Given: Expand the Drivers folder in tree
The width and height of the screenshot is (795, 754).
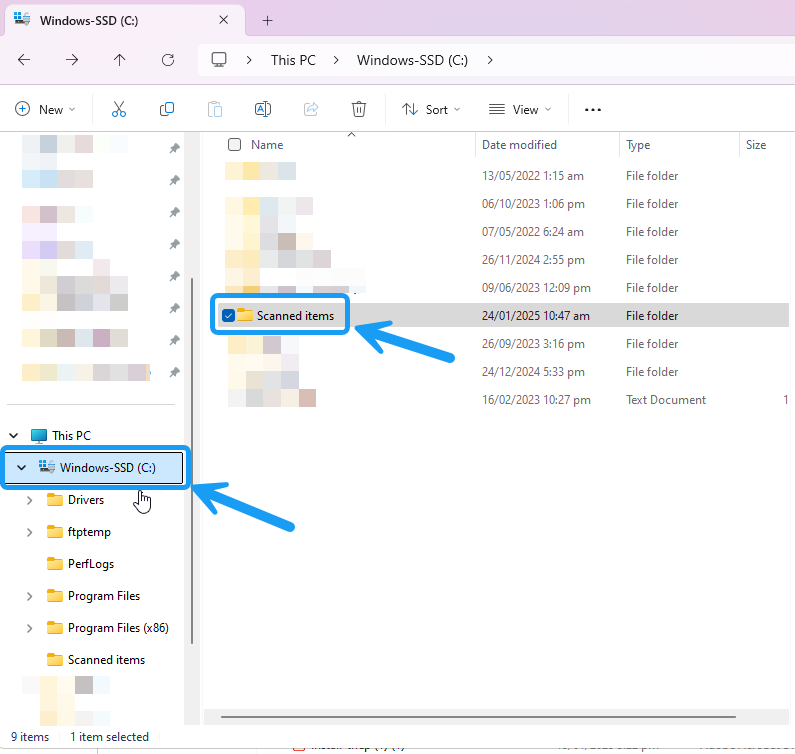Looking at the screenshot, I should click(29, 500).
